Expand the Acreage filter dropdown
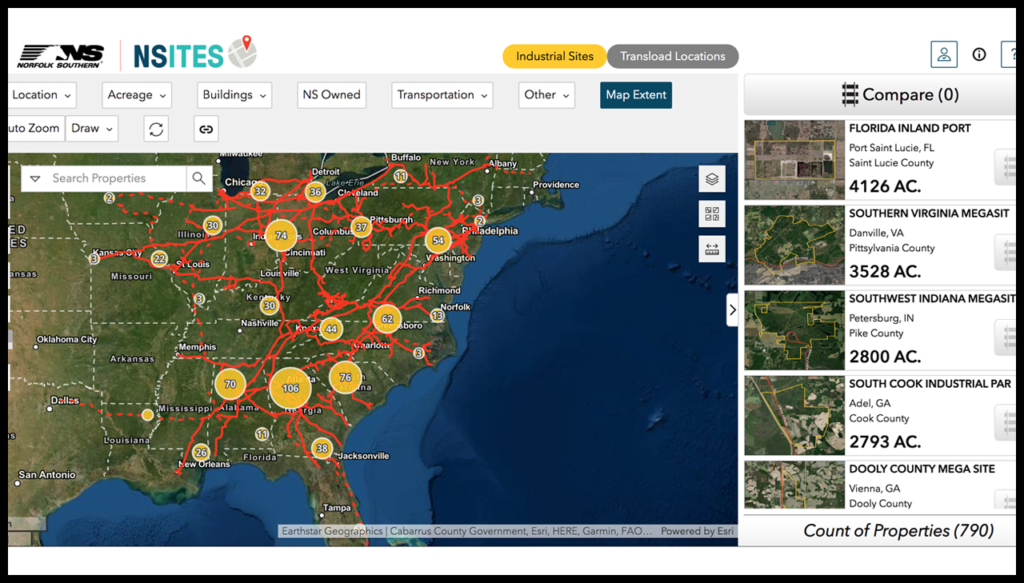Image resolution: width=1024 pixels, height=583 pixels. tap(137, 95)
